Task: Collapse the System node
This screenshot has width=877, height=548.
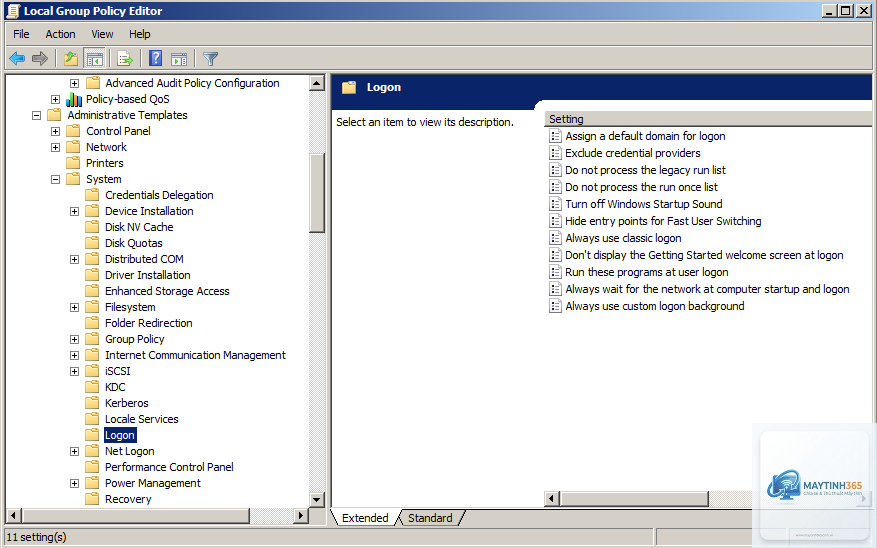Action: [x=55, y=179]
